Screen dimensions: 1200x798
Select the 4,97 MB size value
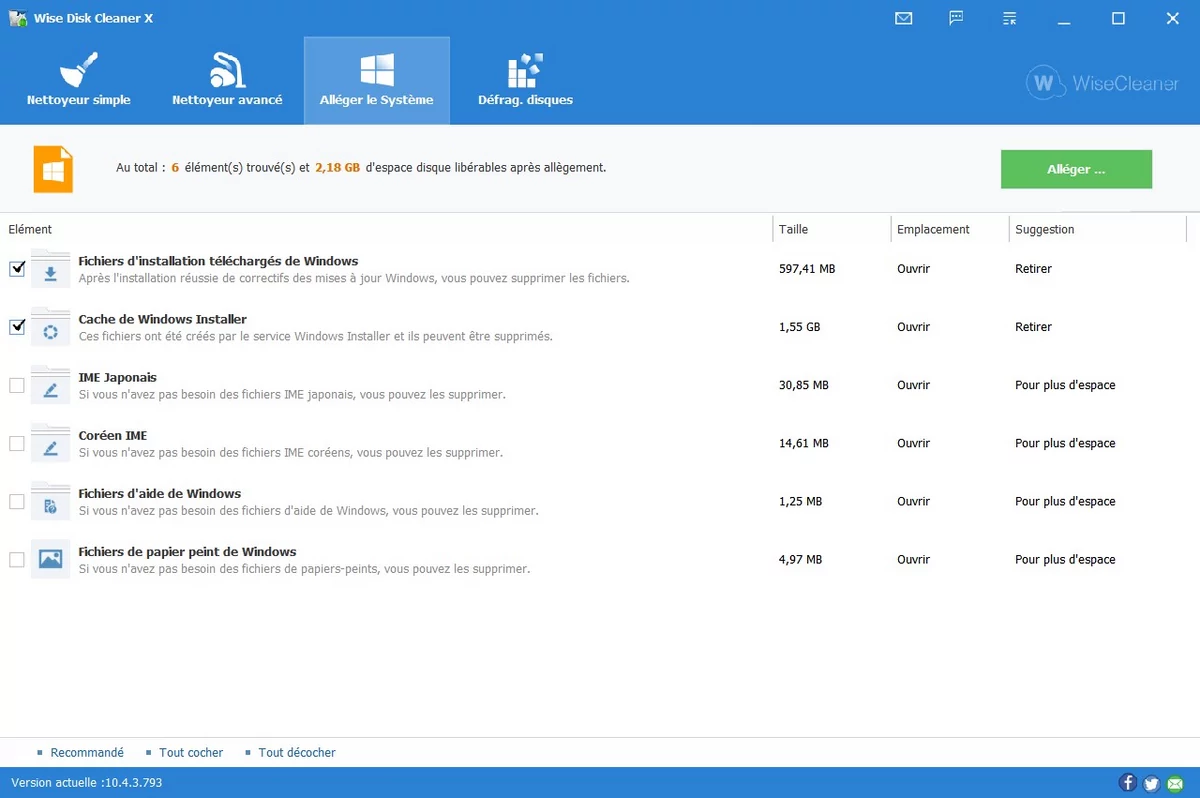(x=800, y=559)
